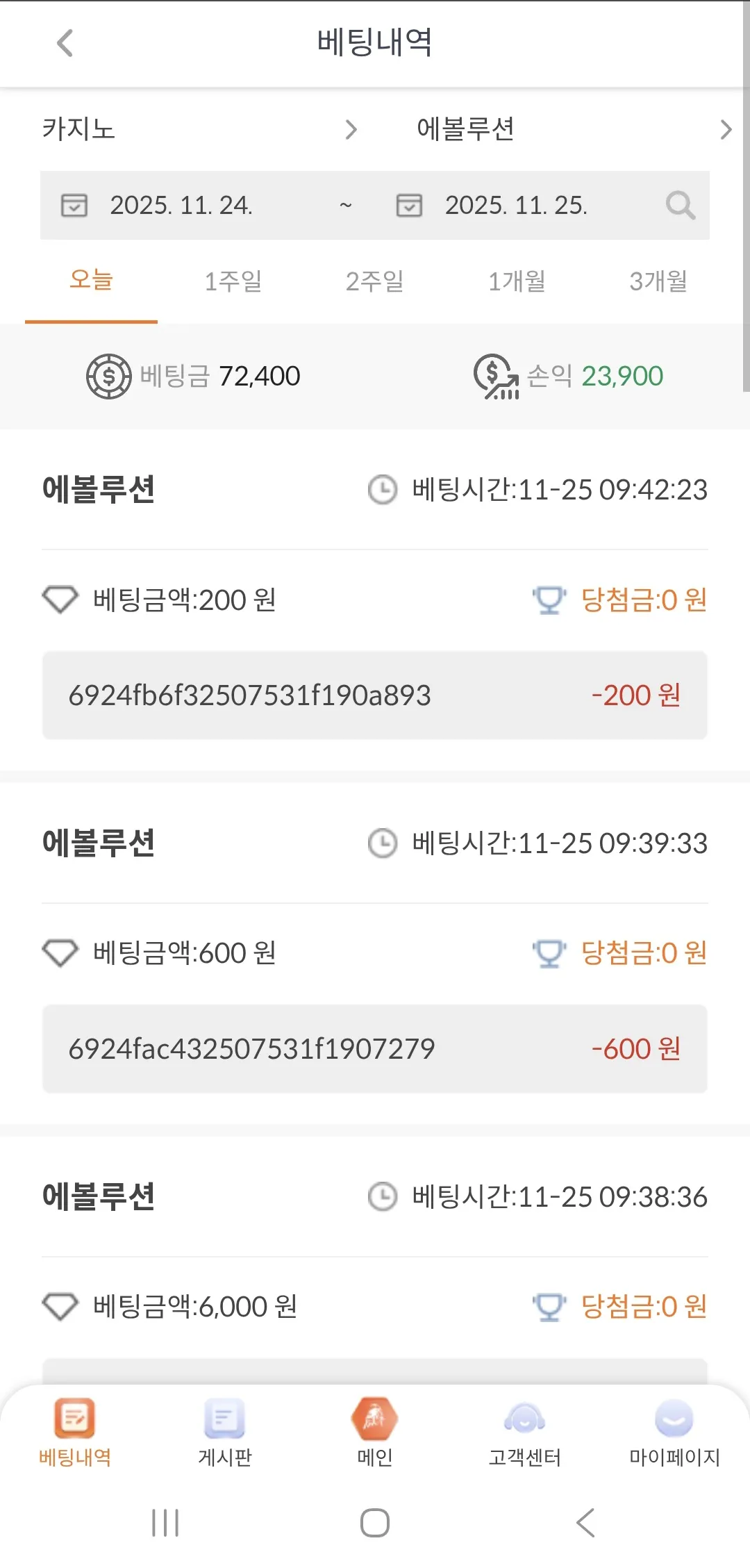Tap Android recent apps button

(x=165, y=1523)
